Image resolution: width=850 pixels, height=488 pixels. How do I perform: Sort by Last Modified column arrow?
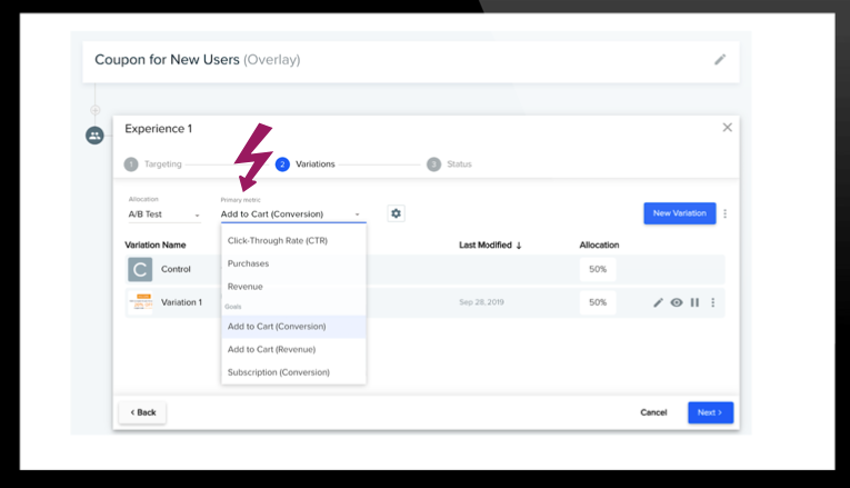519,245
